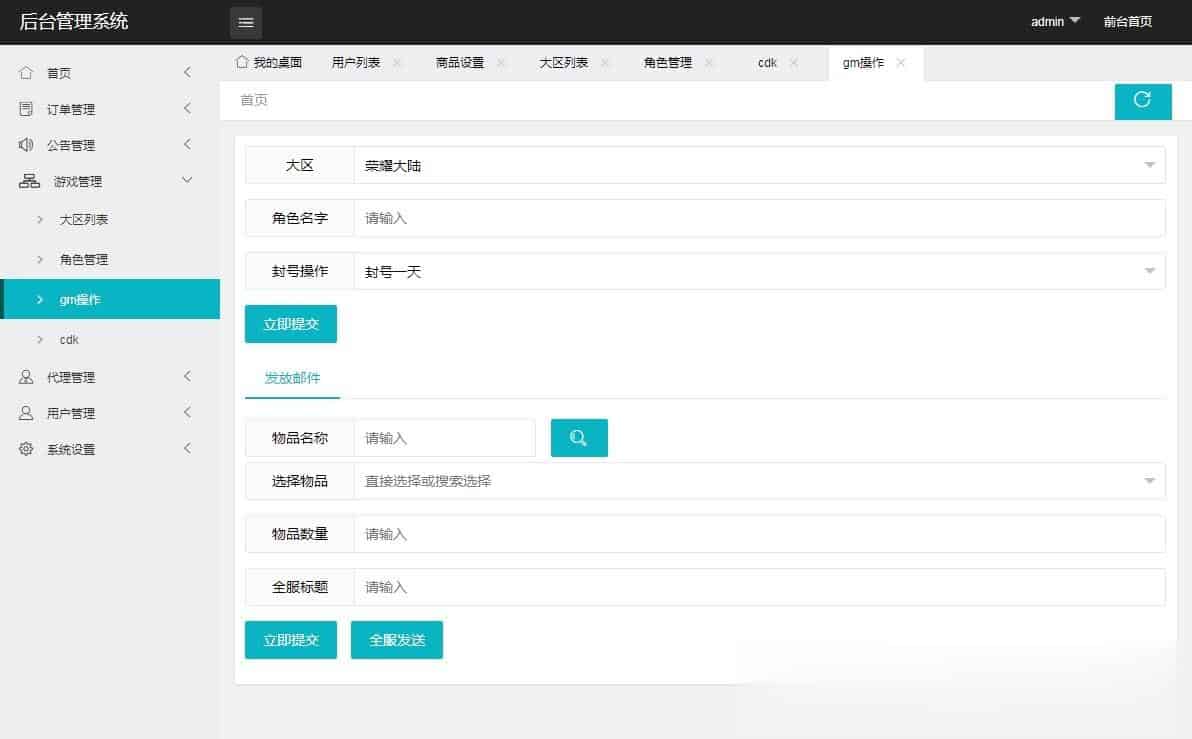Viewport: 1192px width, 739px height.
Task: Expand the 代理管理 chevron
Action: [187, 376]
